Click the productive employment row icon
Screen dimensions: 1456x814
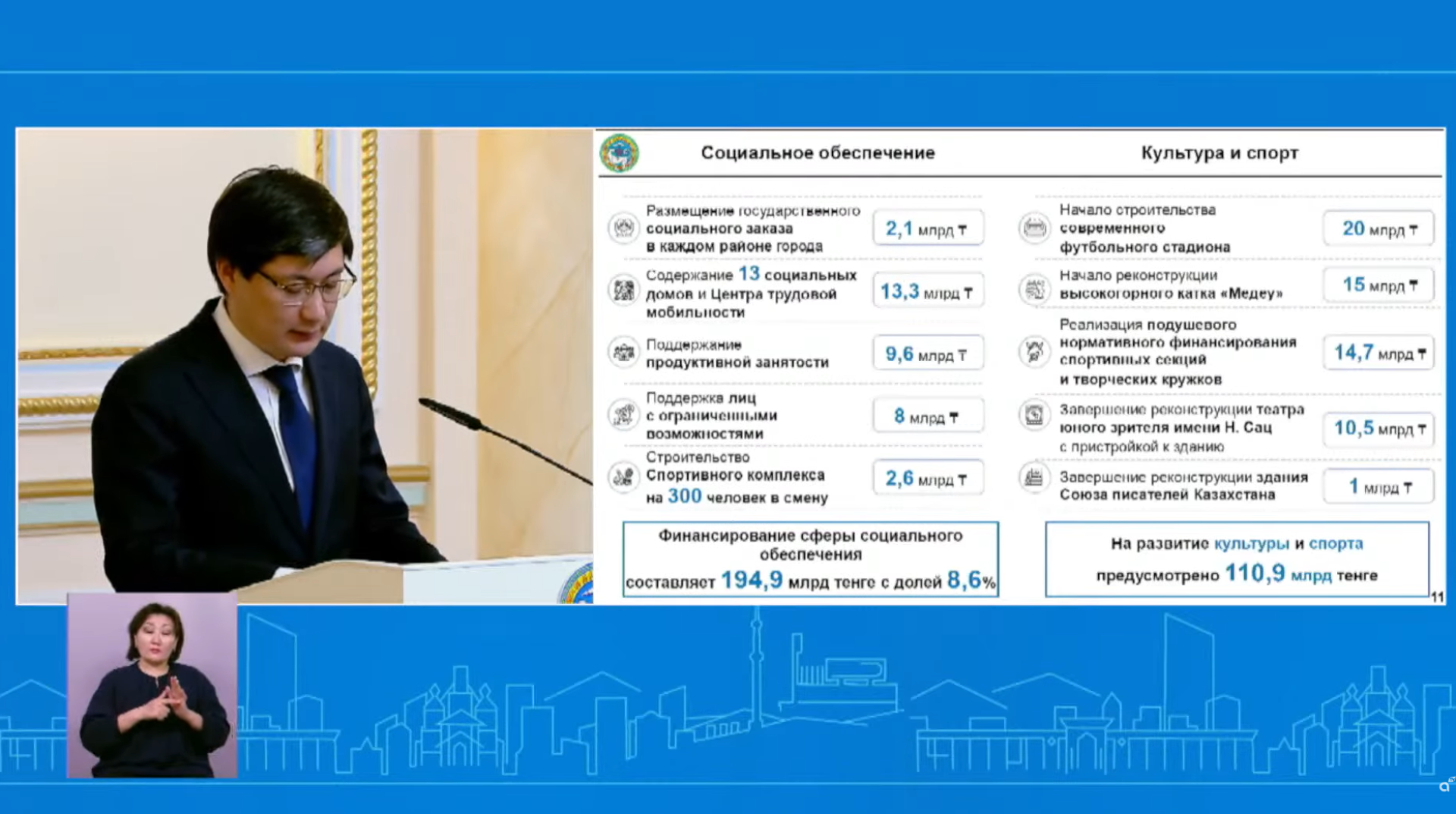[623, 353]
